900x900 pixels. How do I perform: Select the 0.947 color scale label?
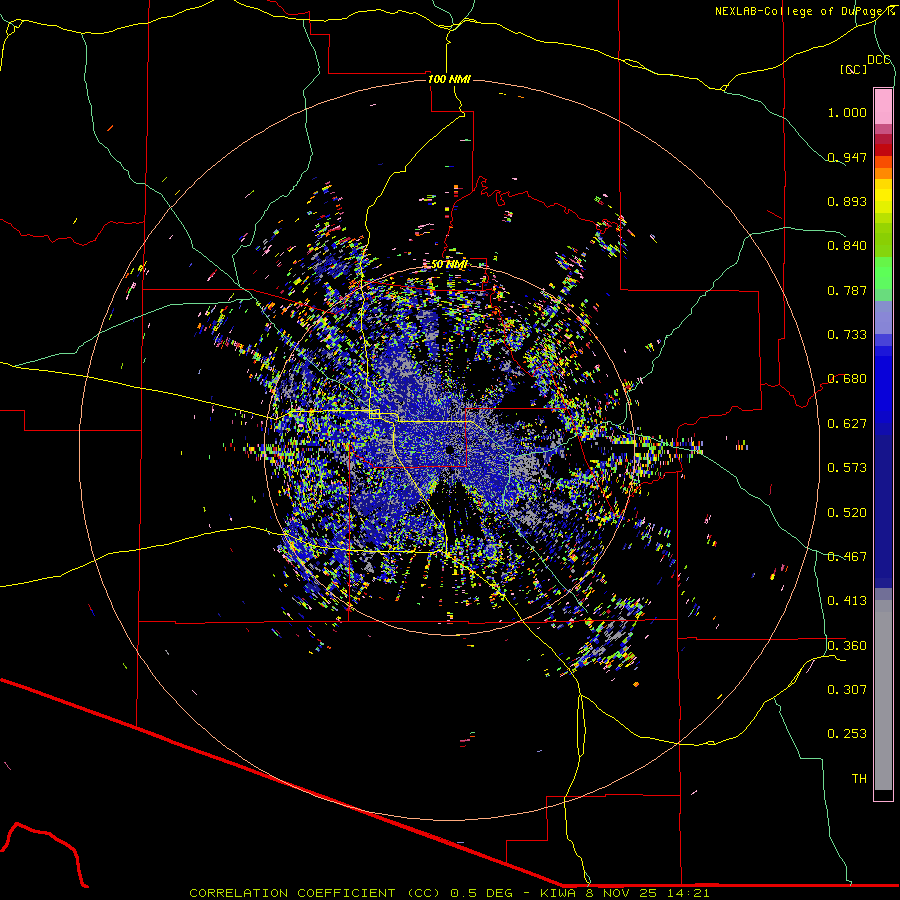click(847, 157)
